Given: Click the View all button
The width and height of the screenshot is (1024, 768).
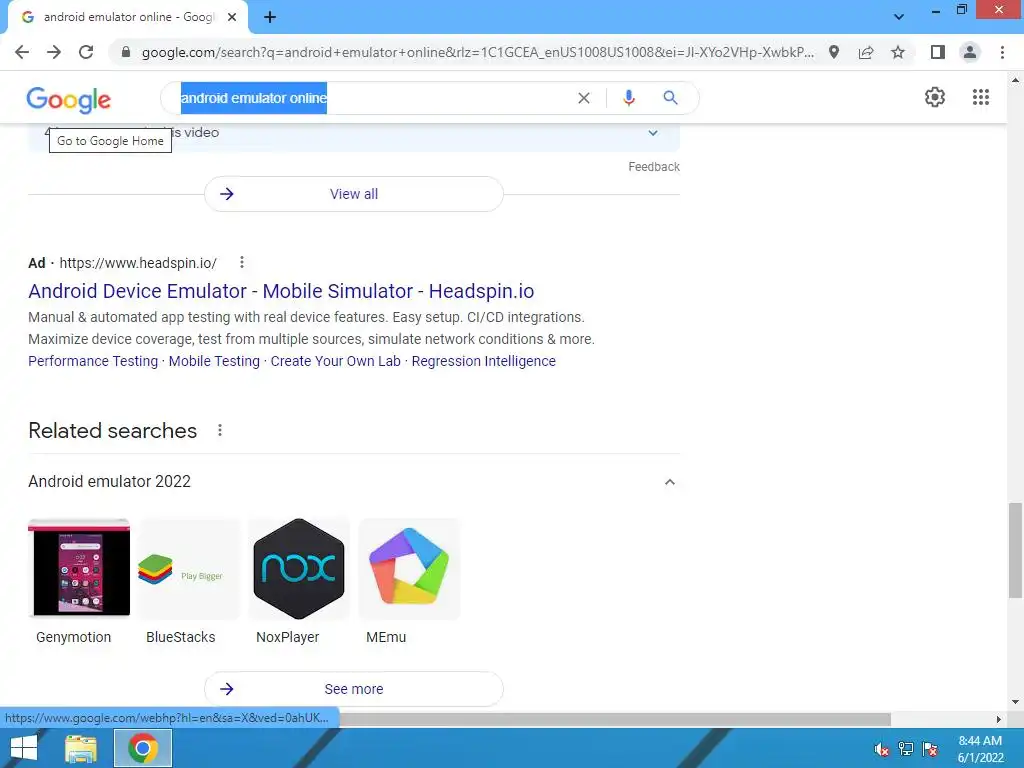Looking at the screenshot, I should tap(353, 194).
